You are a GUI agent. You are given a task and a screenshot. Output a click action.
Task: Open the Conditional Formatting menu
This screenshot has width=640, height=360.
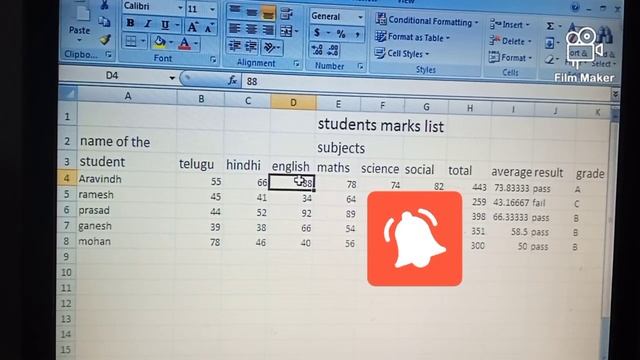click(427, 20)
